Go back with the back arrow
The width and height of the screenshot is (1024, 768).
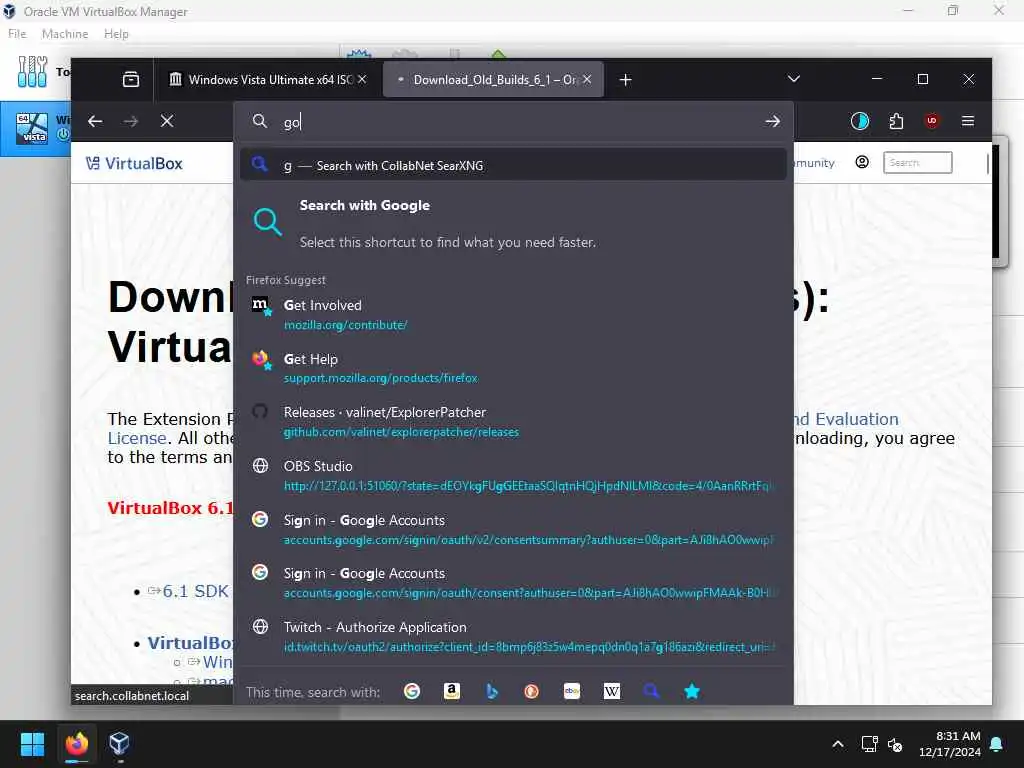[95, 121]
